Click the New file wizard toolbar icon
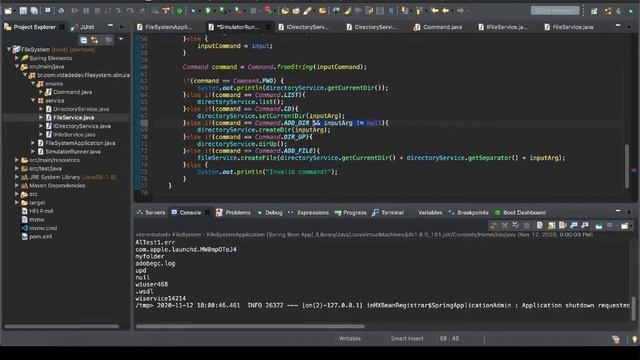 (8, 11)
